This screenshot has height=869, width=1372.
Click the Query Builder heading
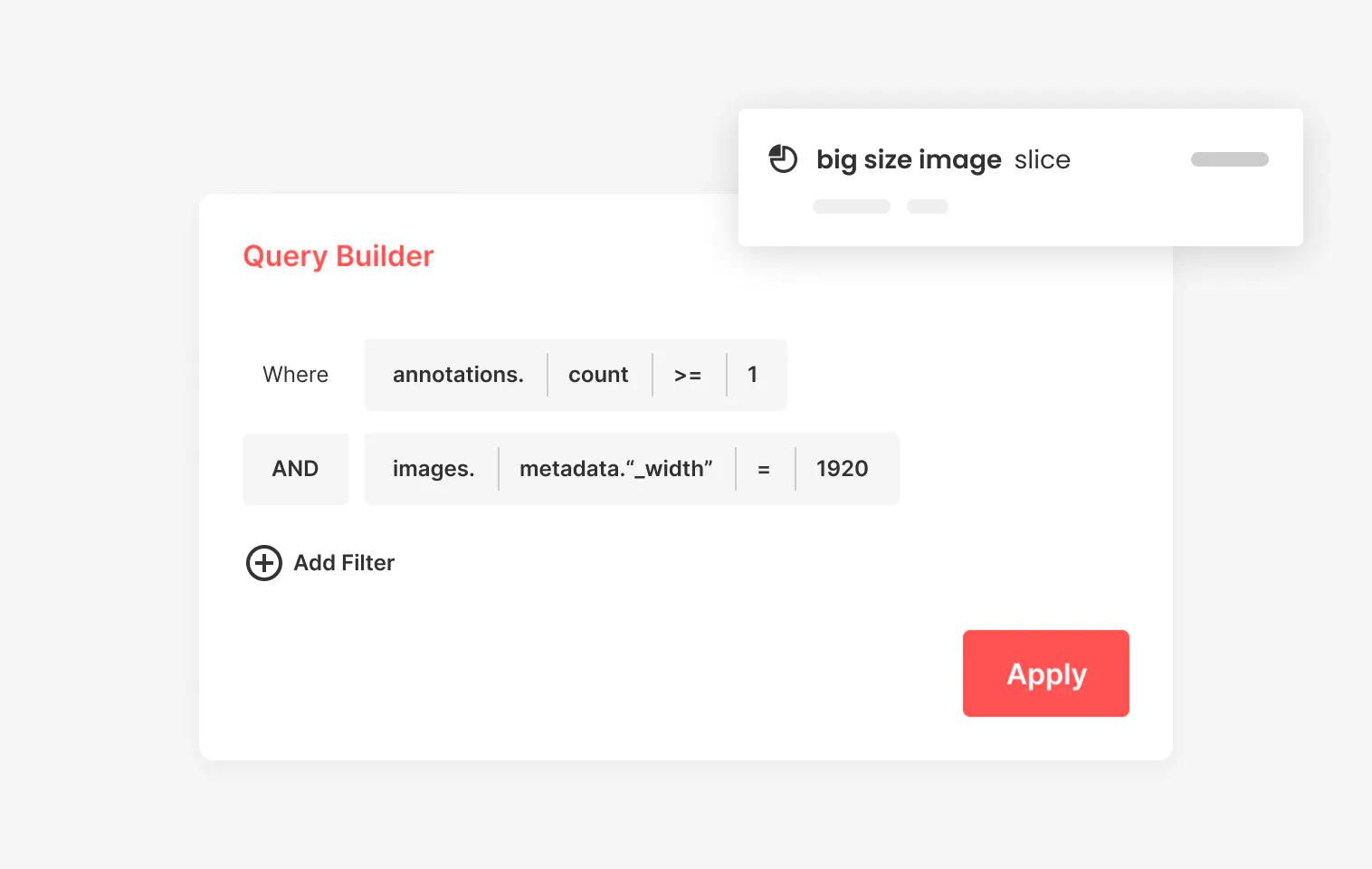[338, 256]
